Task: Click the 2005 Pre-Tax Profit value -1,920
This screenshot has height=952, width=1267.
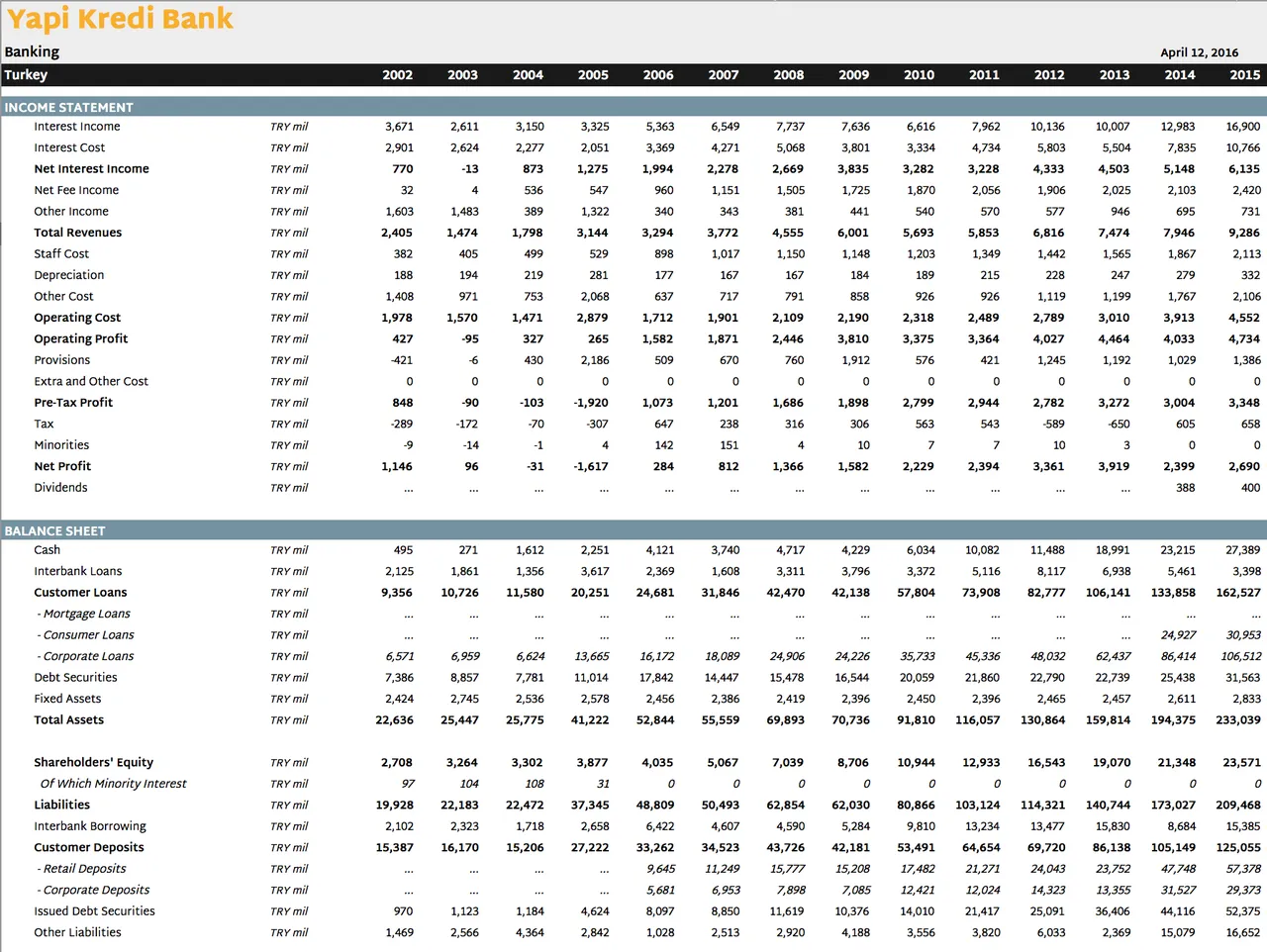Action: [x=591, y=403]
